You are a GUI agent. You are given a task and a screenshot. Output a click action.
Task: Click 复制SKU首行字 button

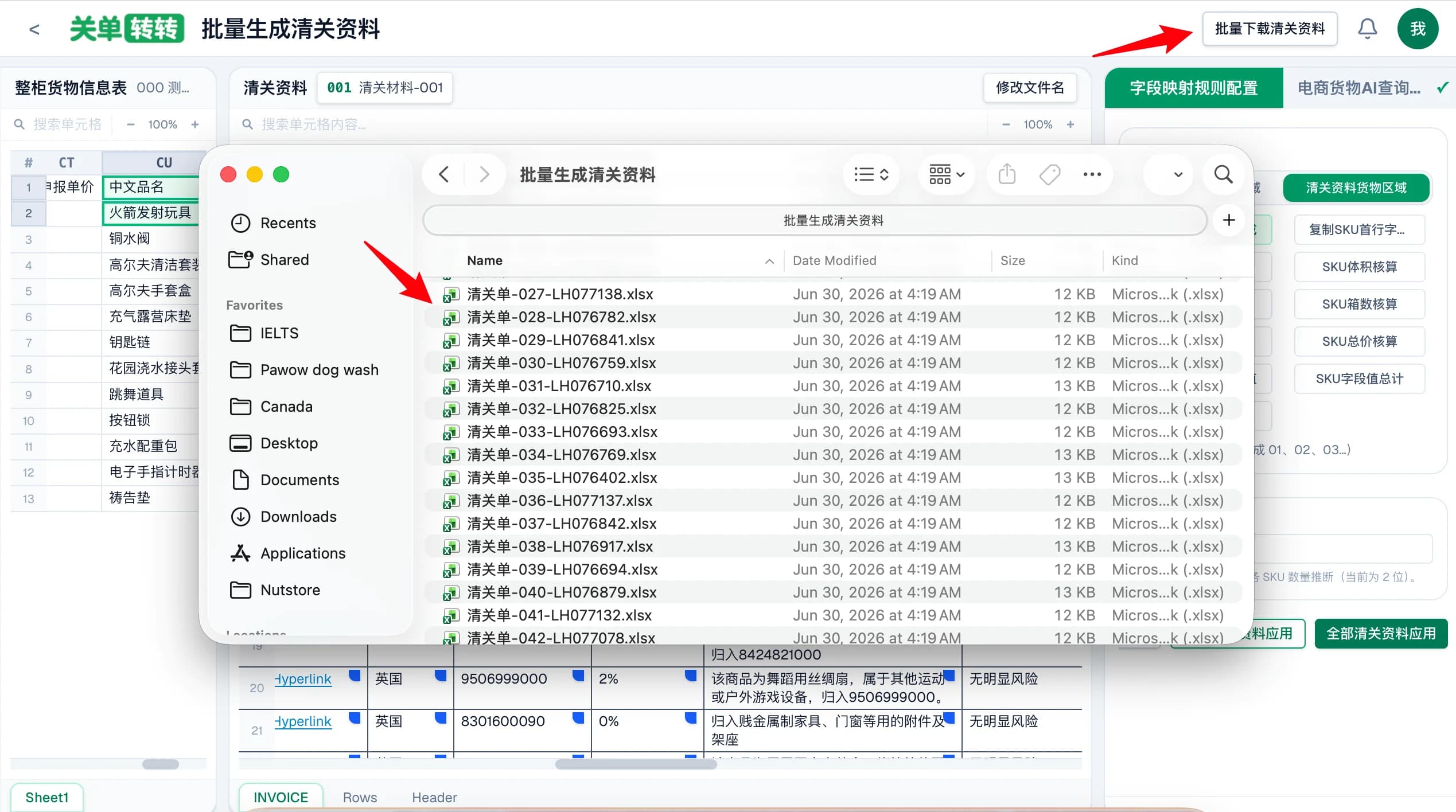point(1359,229)
